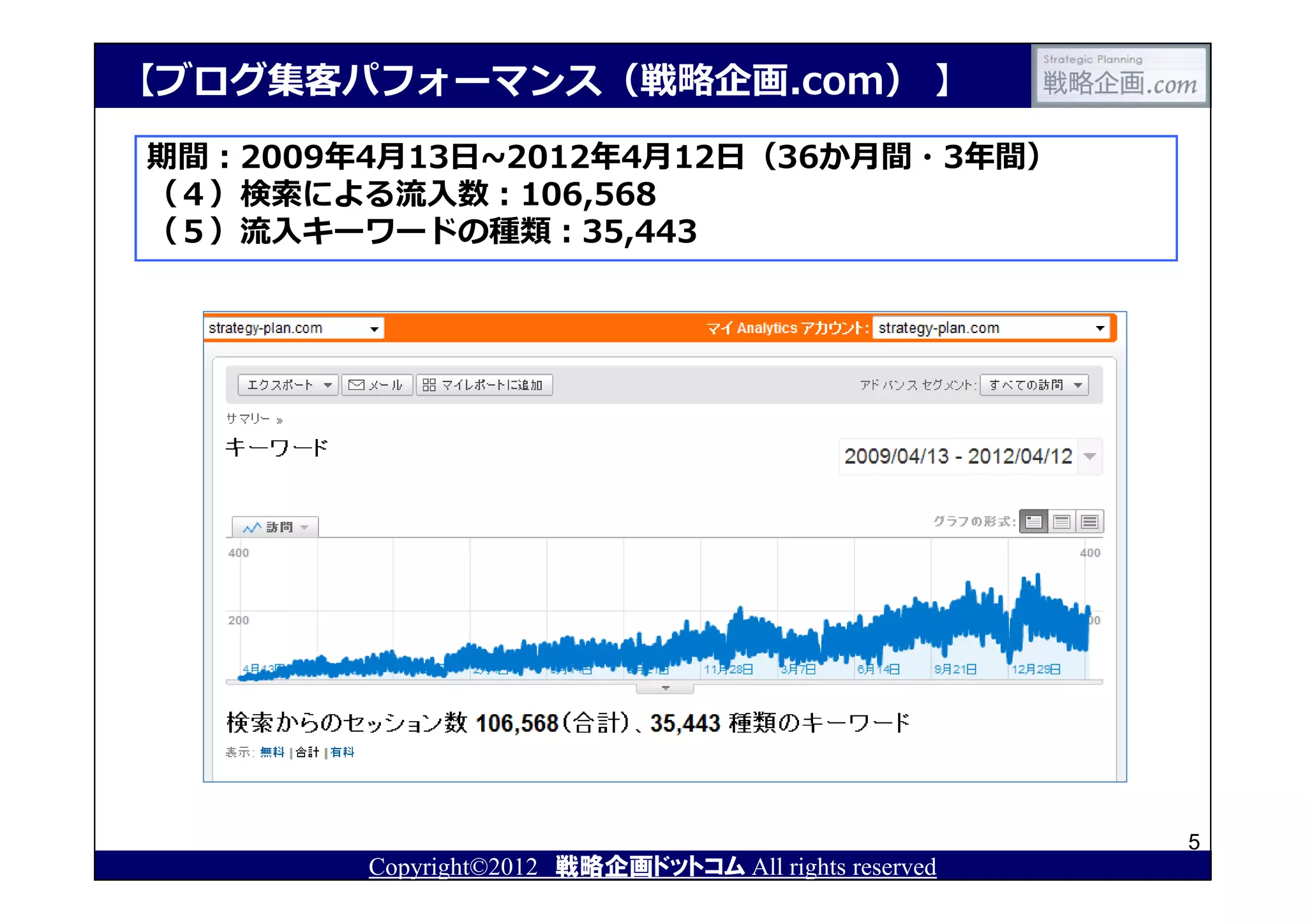The width and height of the screenshot is (1307, 924).
Task: Click the 有料 display link
Action: (x=342, y=752)
